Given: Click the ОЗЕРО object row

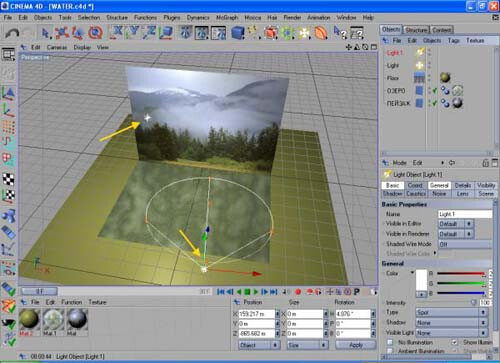Looking at the screenshot, I should (396, 91).
